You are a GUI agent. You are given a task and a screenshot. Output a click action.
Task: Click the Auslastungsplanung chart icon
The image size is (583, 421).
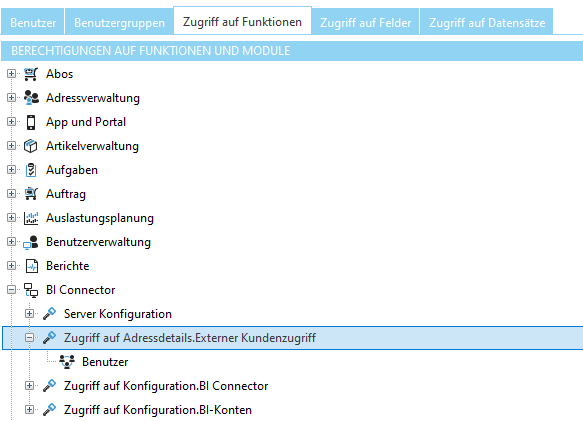31,218
